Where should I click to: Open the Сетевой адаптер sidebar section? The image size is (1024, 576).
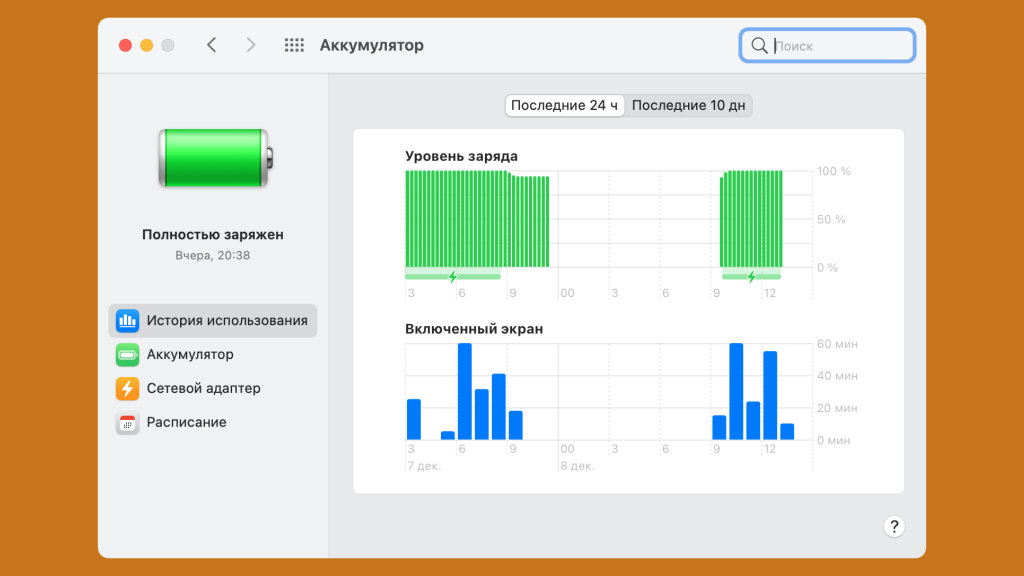tap(213, 389)
